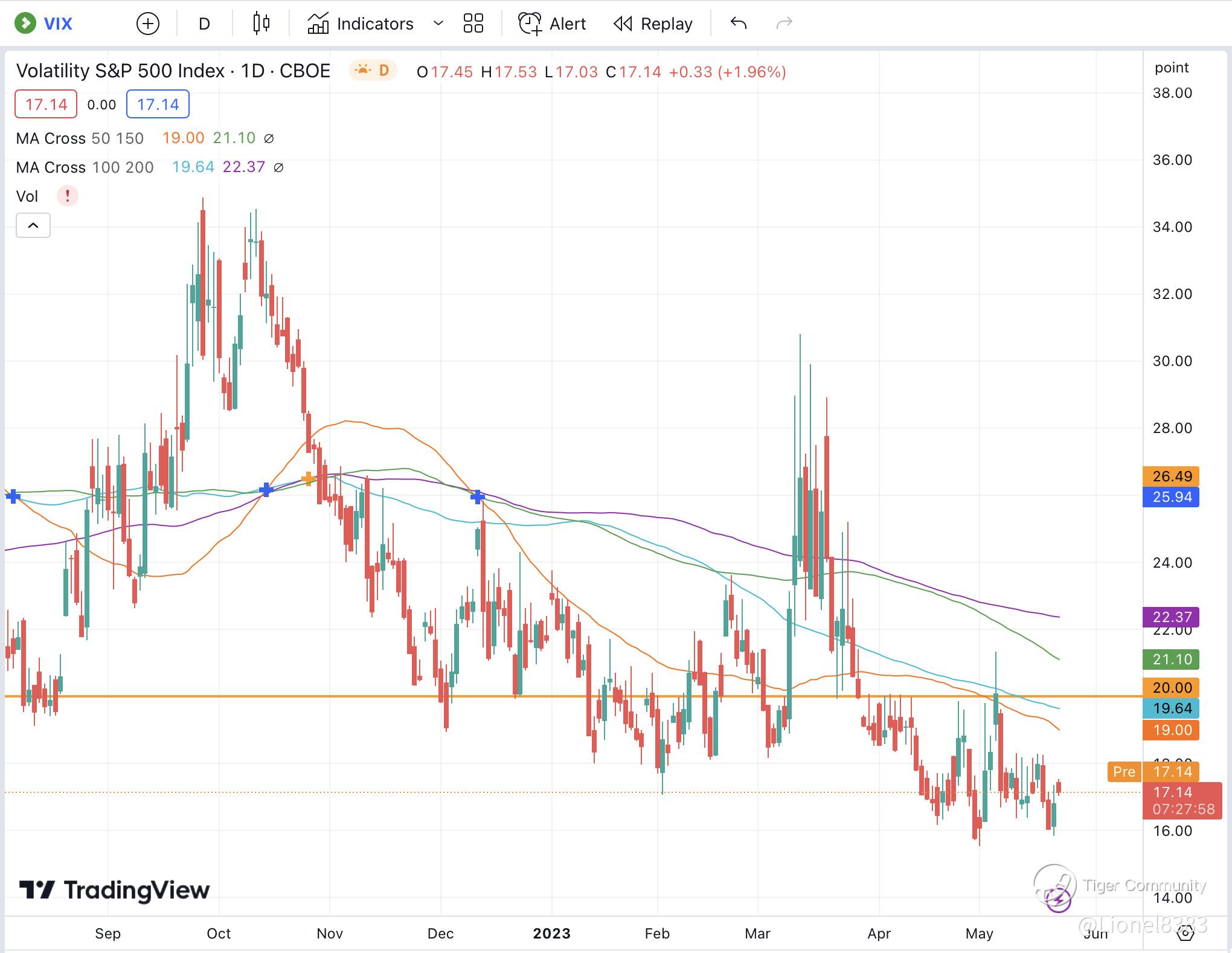
Task: Create a new Alert
Action: coord(552,24)
